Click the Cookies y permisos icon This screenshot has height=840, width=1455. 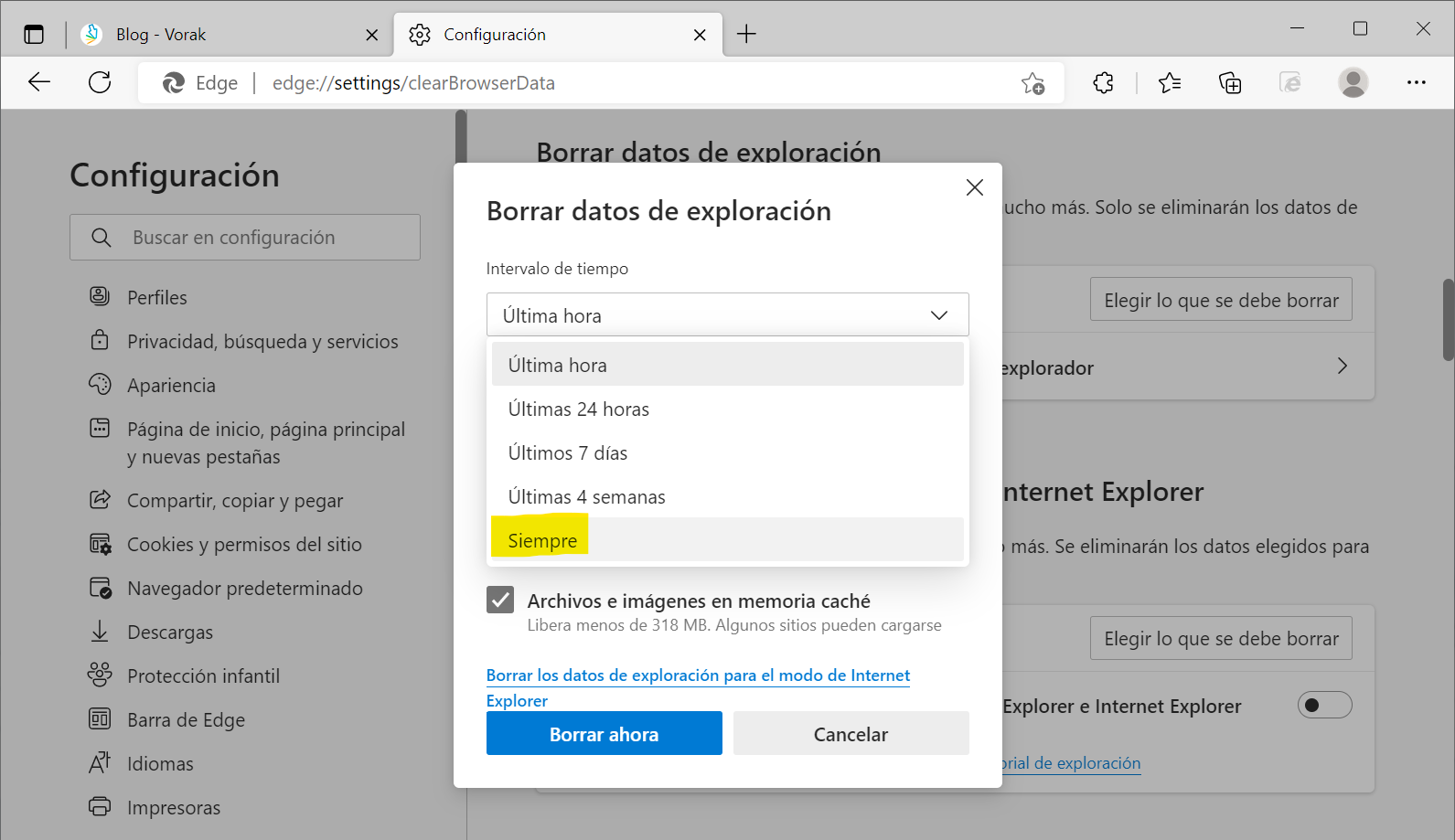point(100,544)
